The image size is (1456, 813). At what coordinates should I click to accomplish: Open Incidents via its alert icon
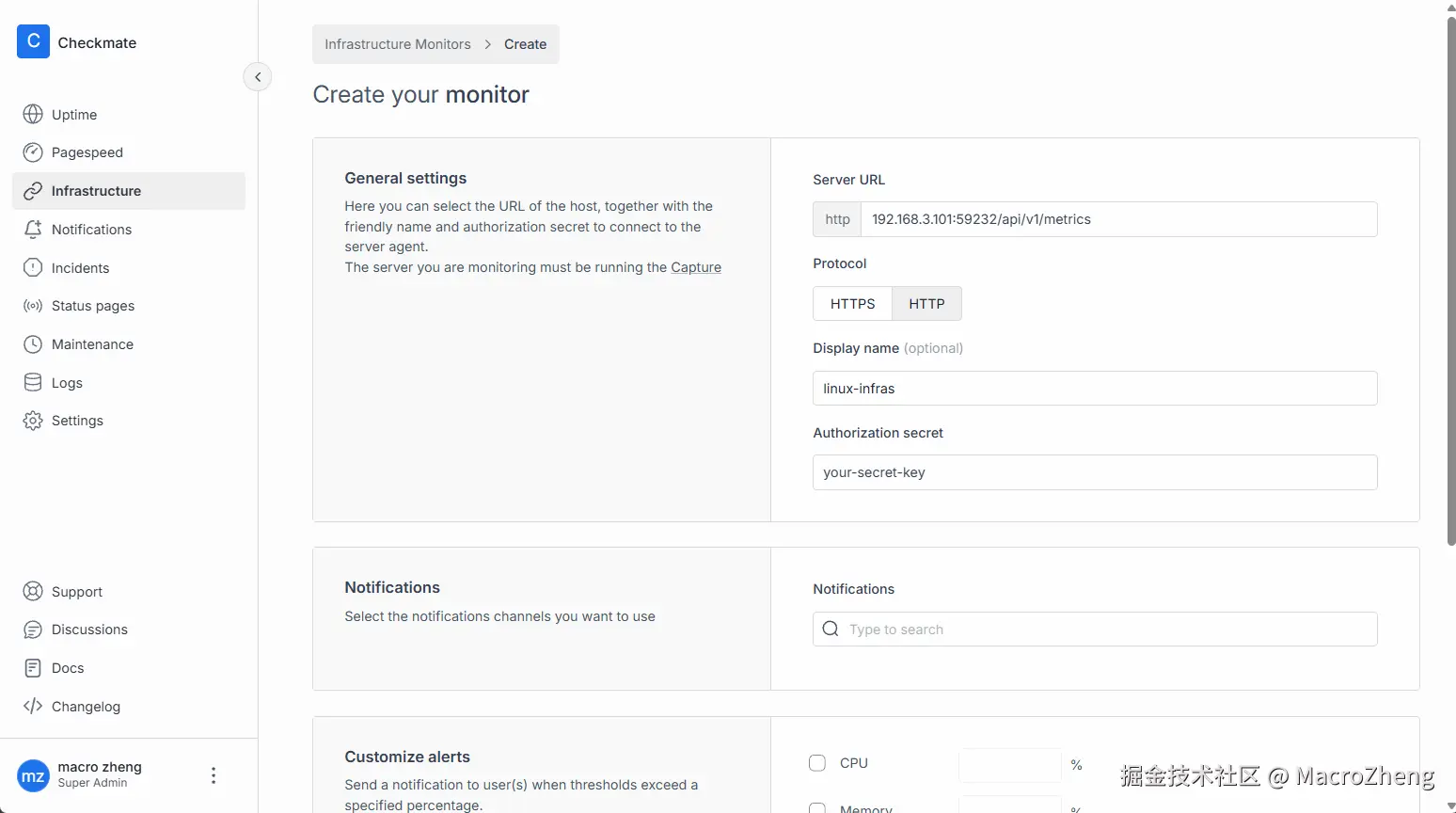pyautogui.click(x=33, y=268)
